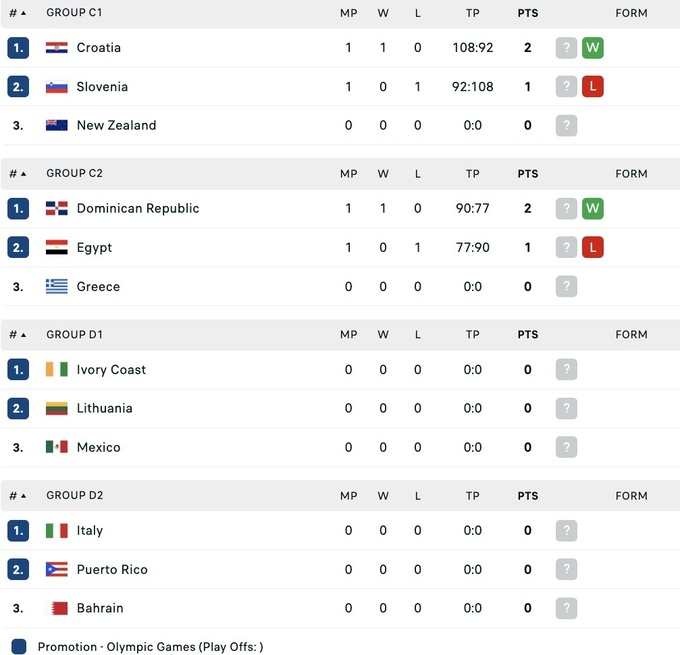This screenshot has width=680, height=655.
Task: Click the Slovenia flag icon
Action: point(57,87)
